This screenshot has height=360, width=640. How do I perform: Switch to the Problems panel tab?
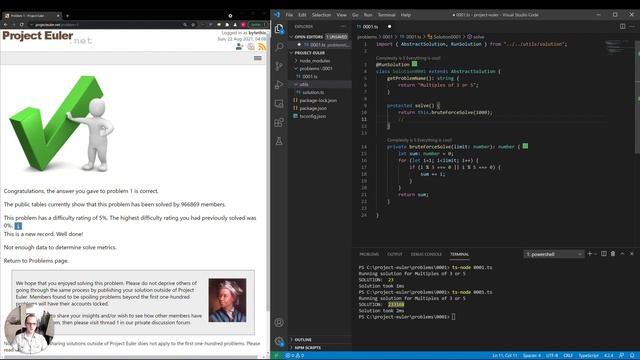[x=369, y=254]
